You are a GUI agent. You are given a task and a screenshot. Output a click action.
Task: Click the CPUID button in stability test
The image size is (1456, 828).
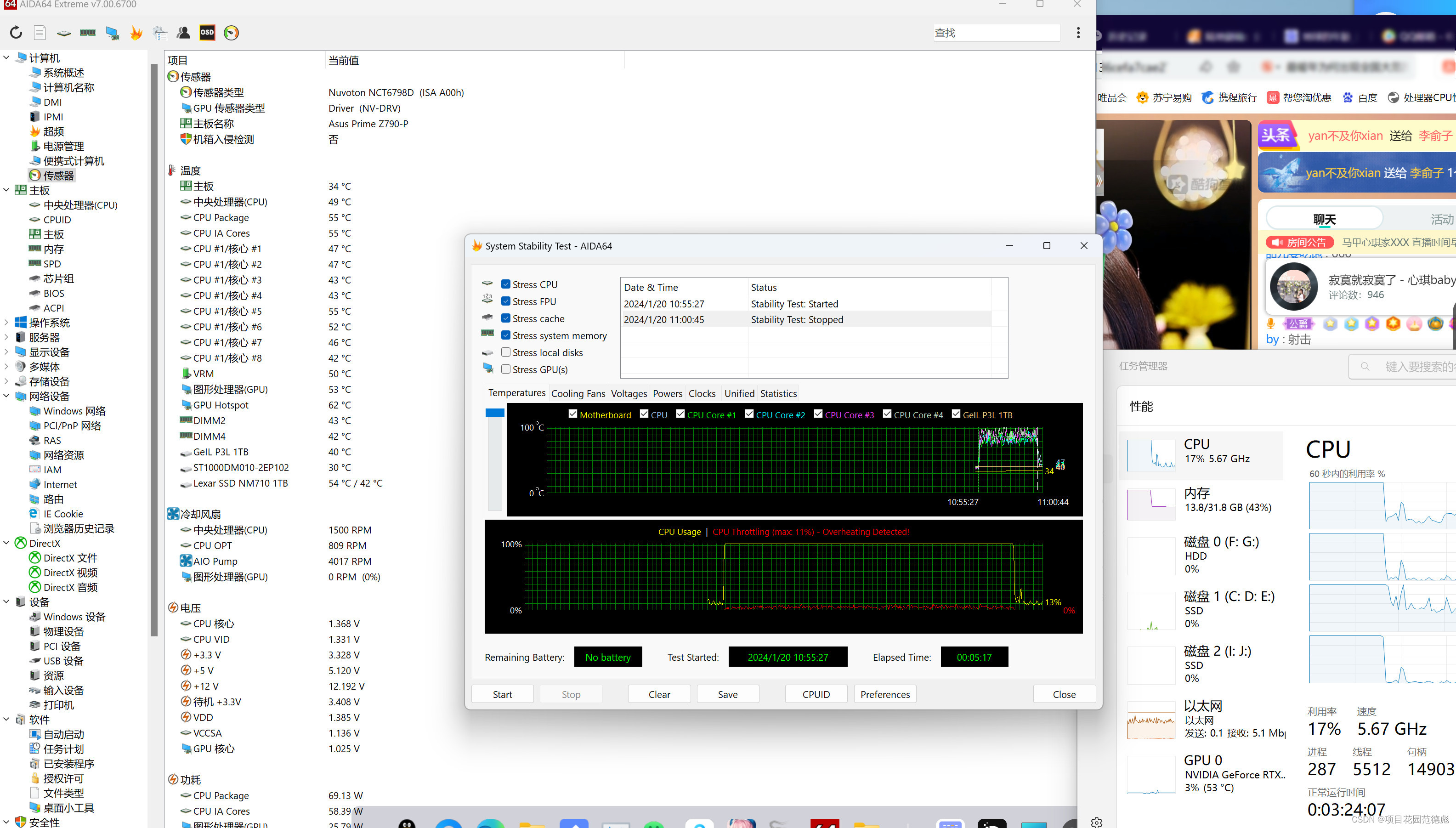click(815, 694)
